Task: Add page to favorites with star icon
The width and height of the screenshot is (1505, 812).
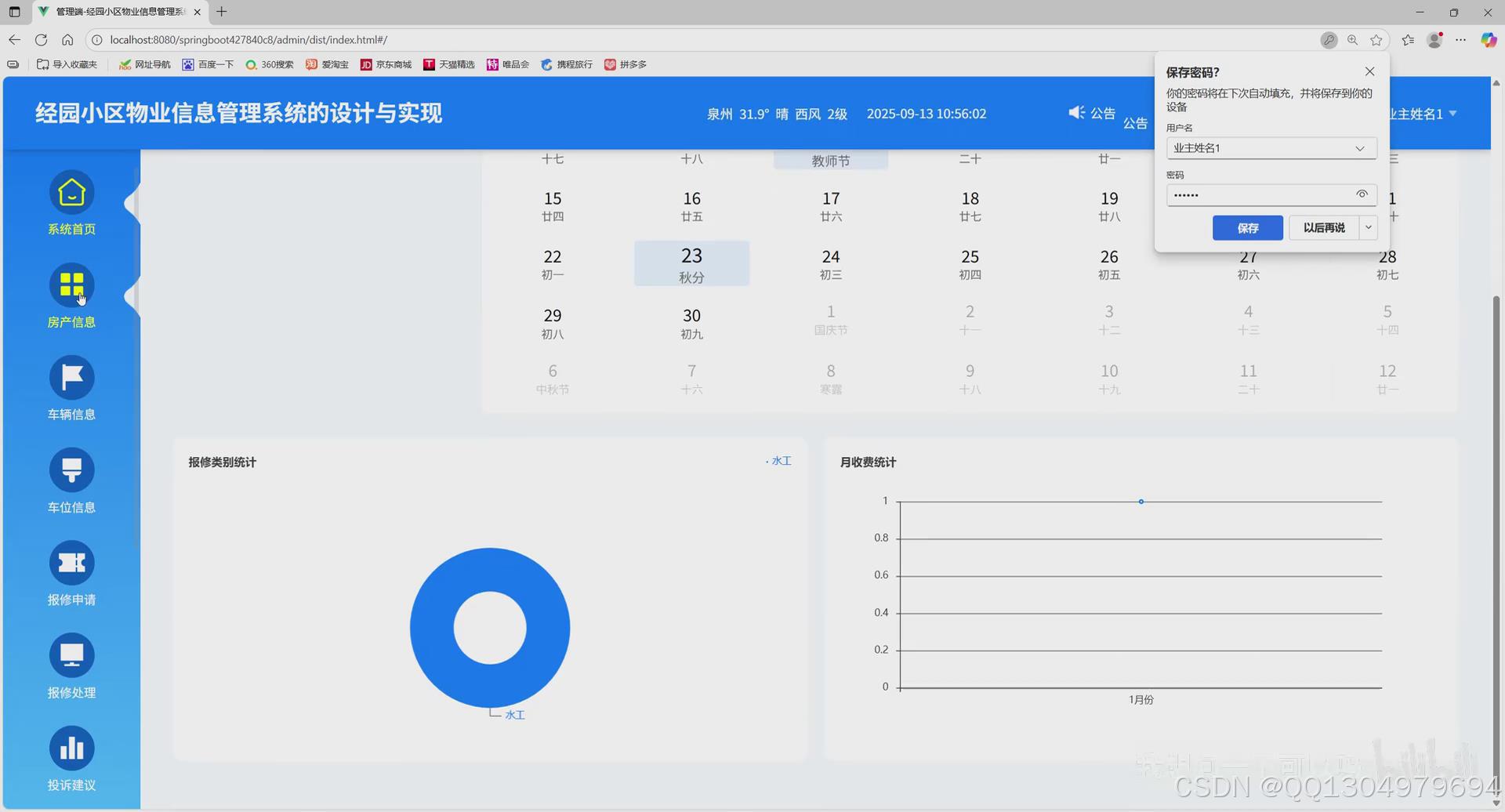Action: 1376,40
